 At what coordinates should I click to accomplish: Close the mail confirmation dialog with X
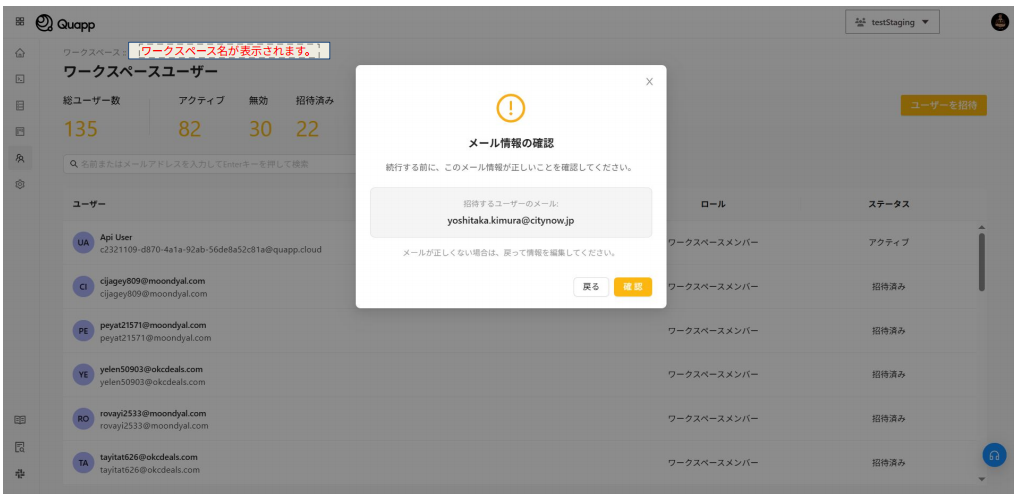coord(649,82)
